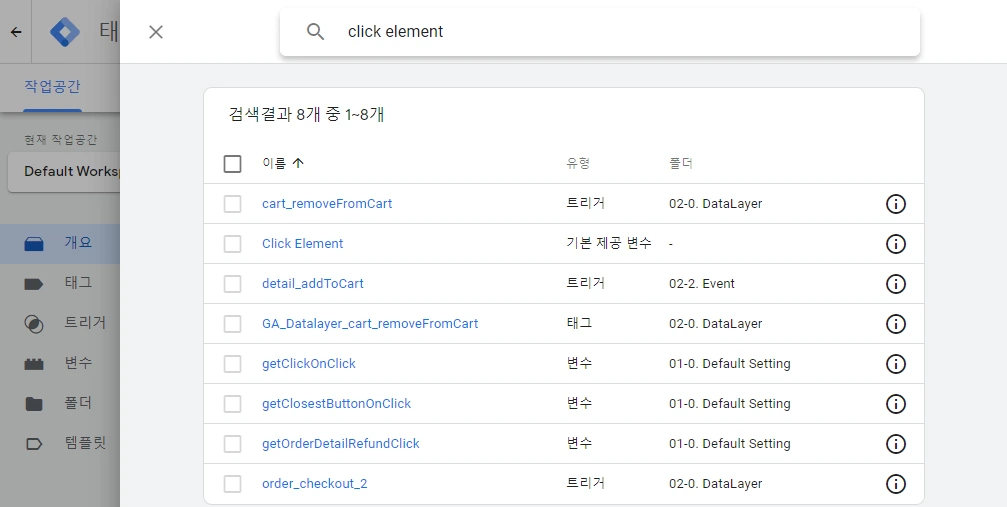Open info for getClickOnClick variable
The height and width of the screenshot is (507, 1007).
pos(896,364)
